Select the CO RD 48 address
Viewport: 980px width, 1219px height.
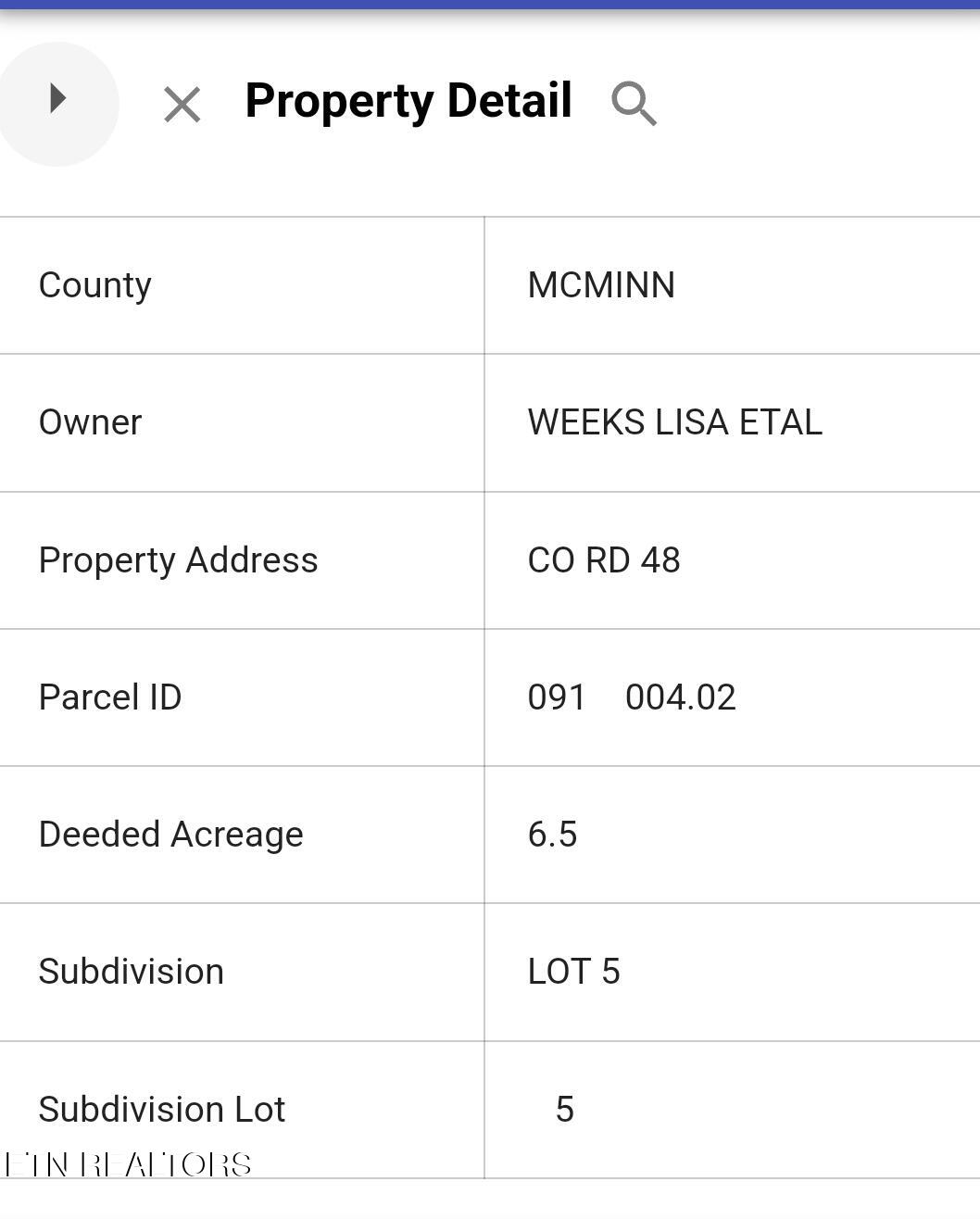(x=604, y=560)
